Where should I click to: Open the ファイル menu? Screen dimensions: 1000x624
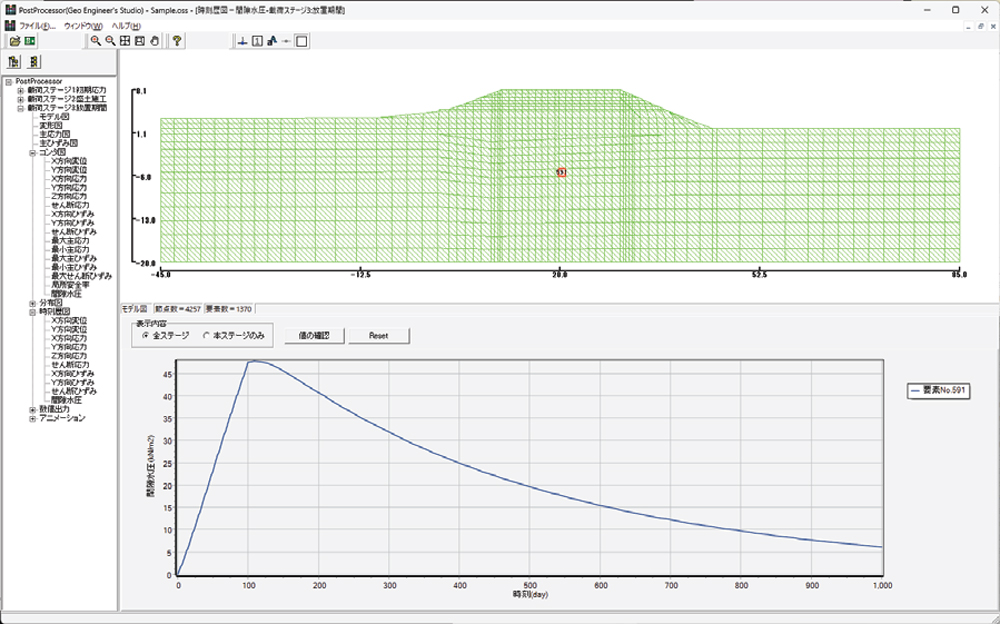click(38, 26)
